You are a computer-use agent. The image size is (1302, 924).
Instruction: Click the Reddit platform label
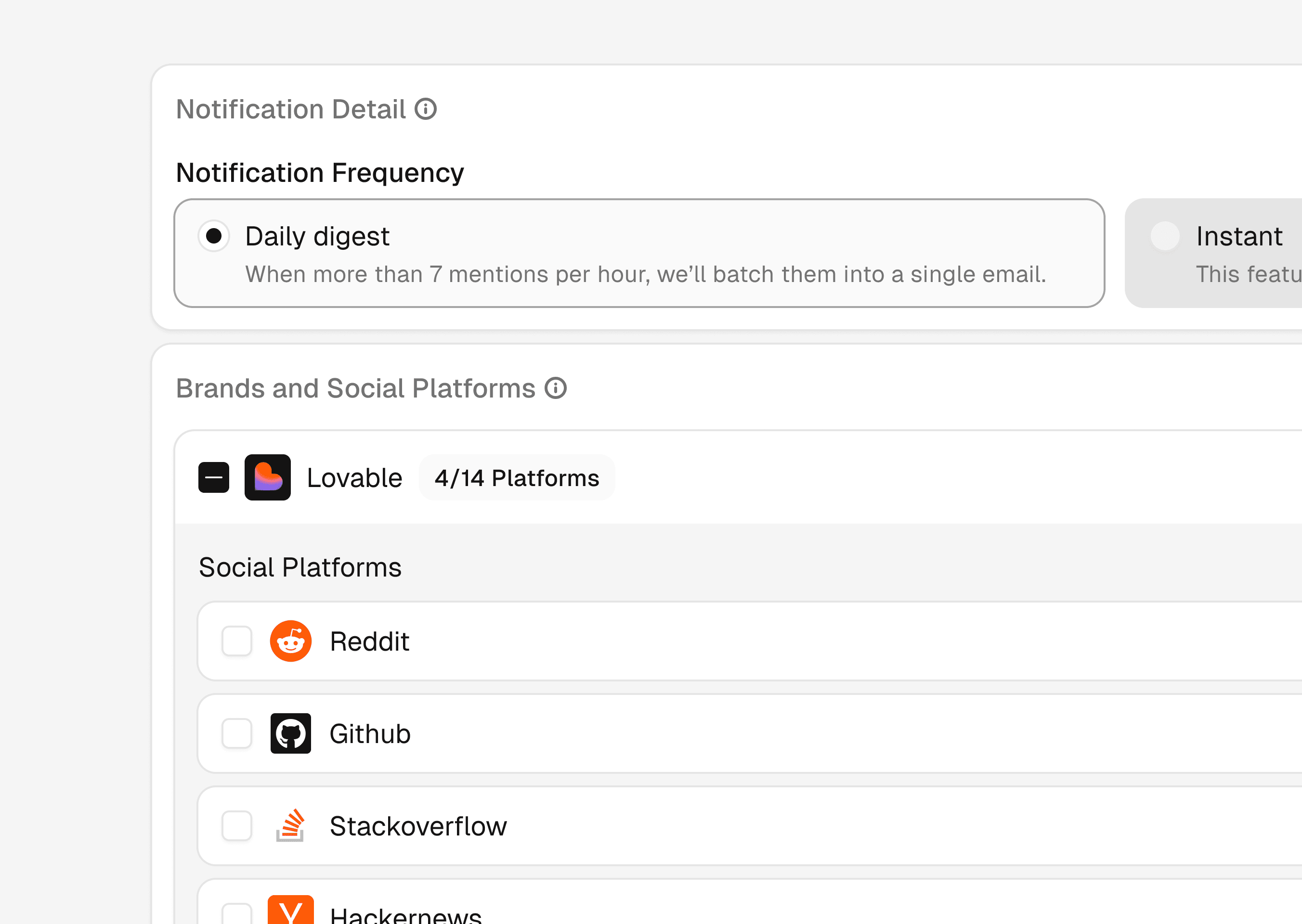[x=369, y=642]
